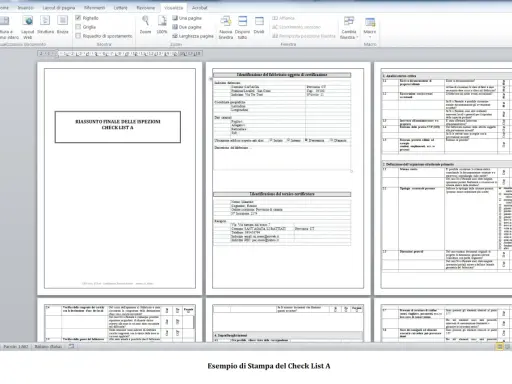Click the Parole word count in status bar

pyautogui.click(x=16, y=347)
